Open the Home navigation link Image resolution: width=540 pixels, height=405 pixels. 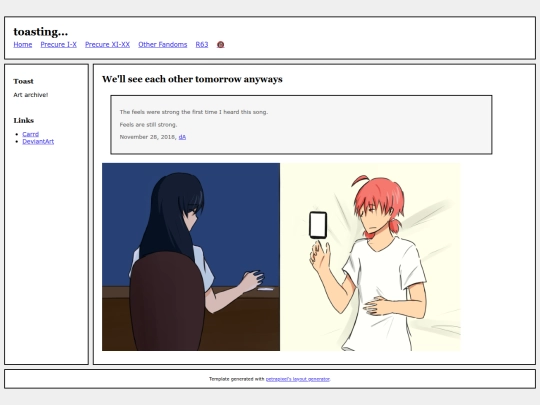(23, 44)
